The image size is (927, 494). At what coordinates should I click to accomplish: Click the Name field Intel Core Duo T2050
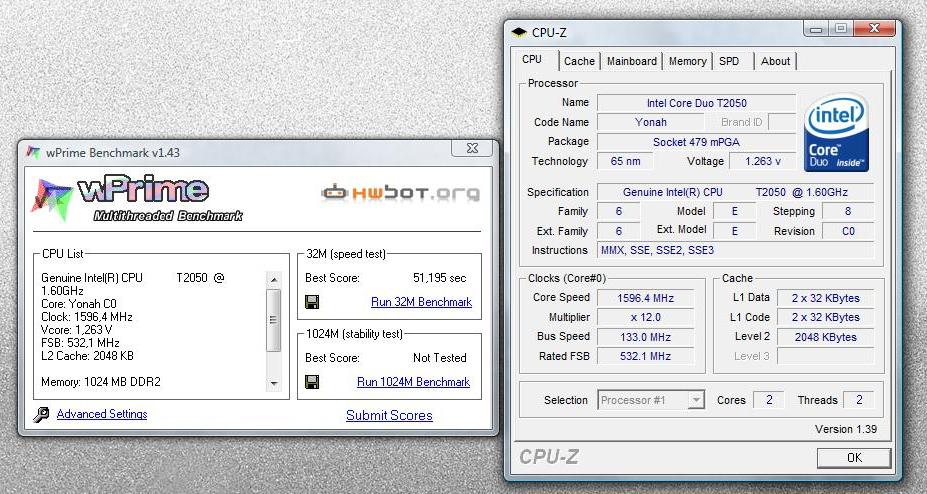click(x=696, y=103)
